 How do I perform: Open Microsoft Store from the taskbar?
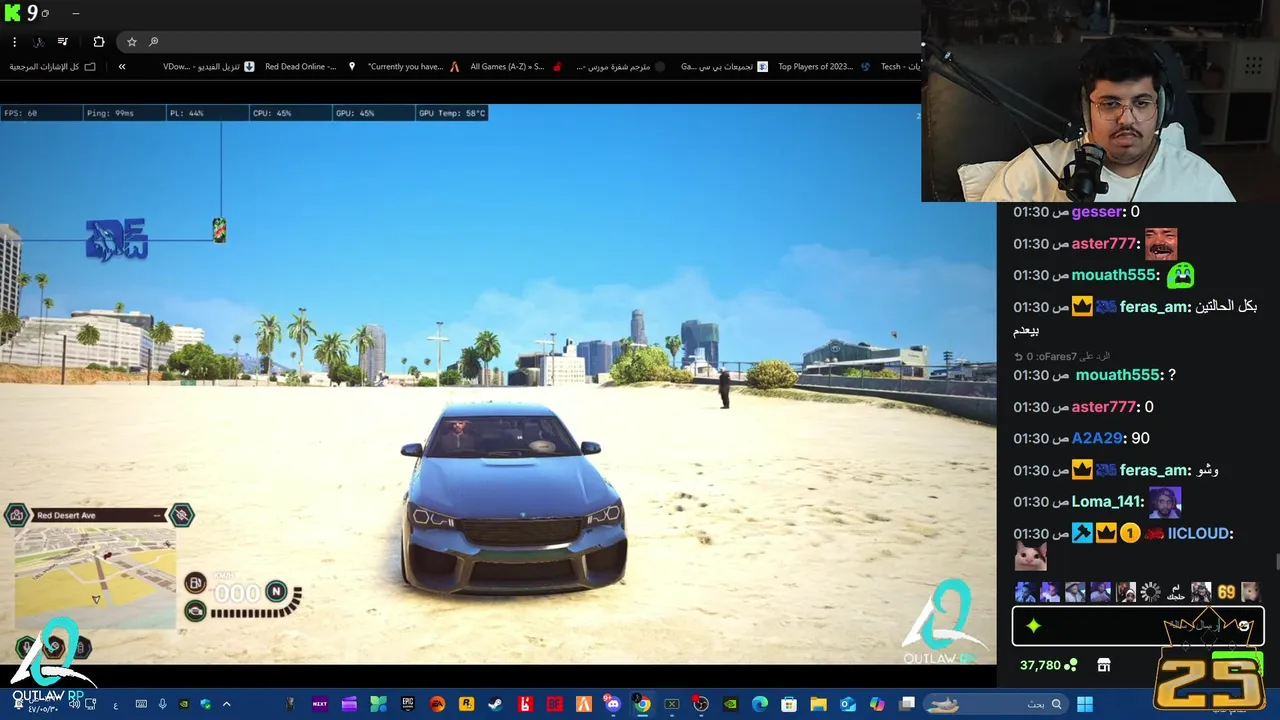pyautogui.click(x=789, y=705)
